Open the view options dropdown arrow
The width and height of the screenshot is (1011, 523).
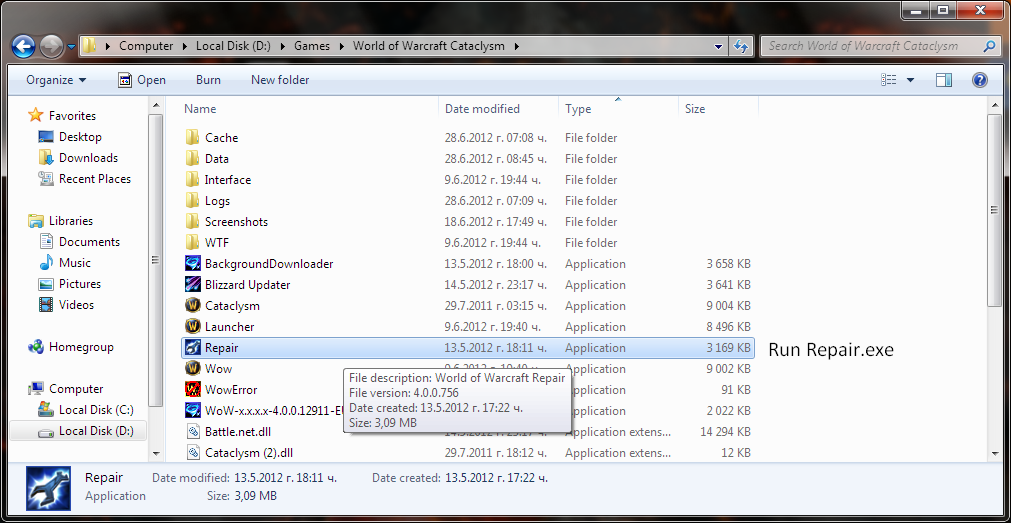[x=910, y=80]
